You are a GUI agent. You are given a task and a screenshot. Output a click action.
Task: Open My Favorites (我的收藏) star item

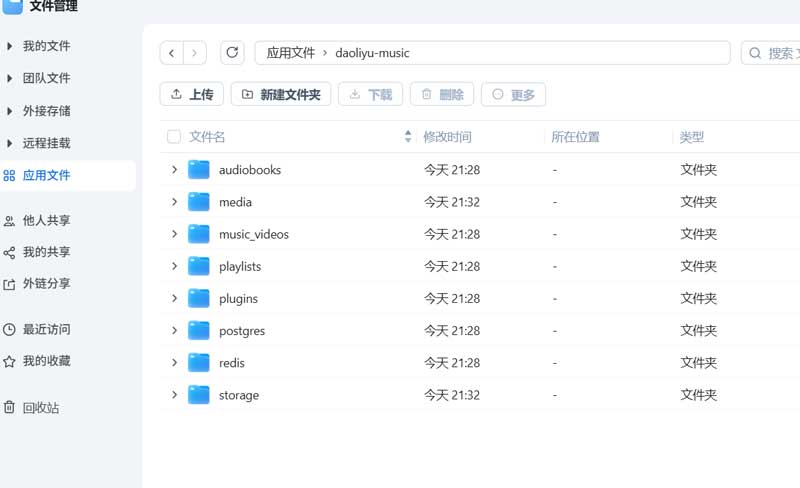point(46,361)
